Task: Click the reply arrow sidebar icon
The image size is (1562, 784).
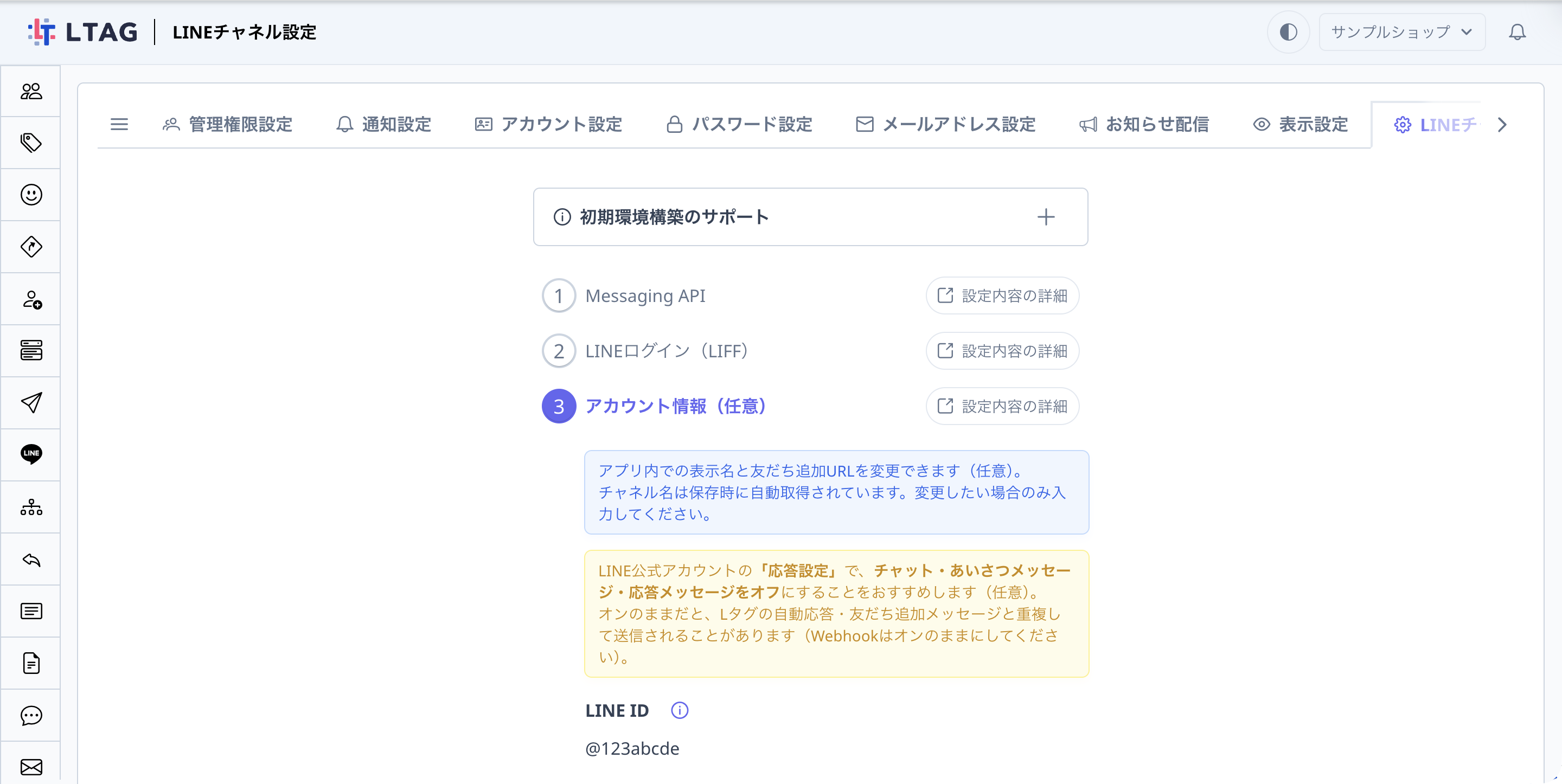Action: click(31, 559)
